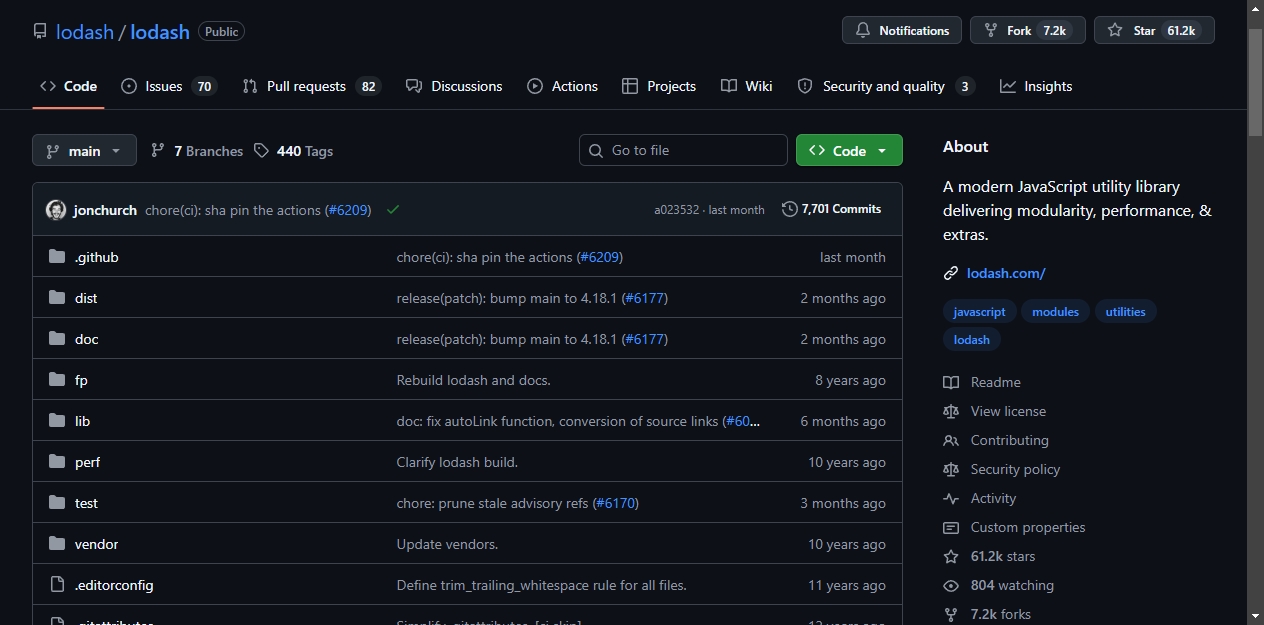The image size is (1264, 625).
Task: Open PR #6170 link in test row
Action: coord(616,503)
